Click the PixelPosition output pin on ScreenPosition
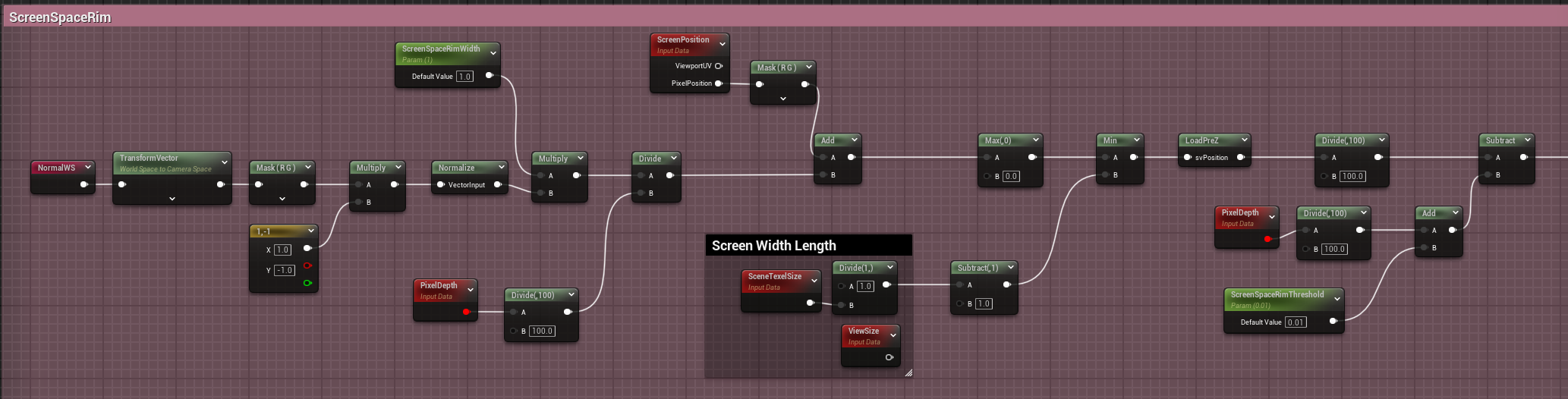The image size is (1568, 399). 719,83
